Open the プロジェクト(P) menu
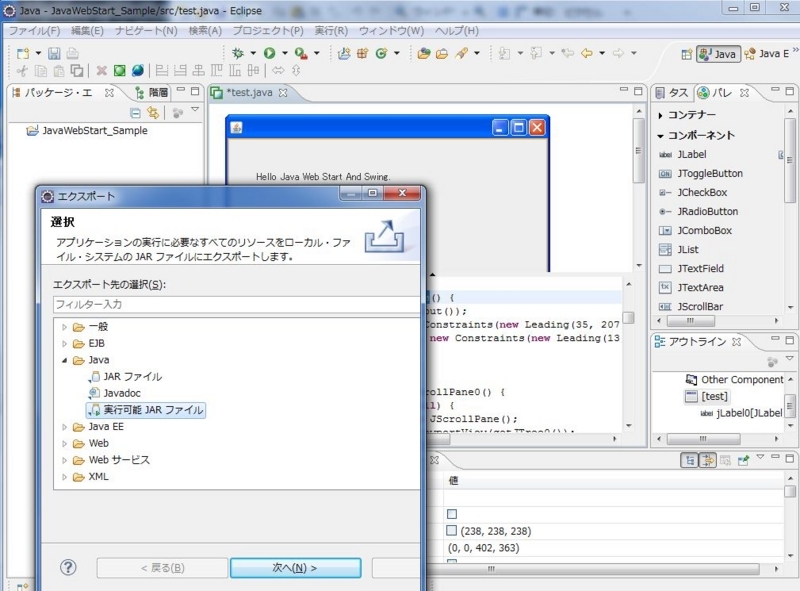Viewport: 800px width, 591px height. pos(268,31)
